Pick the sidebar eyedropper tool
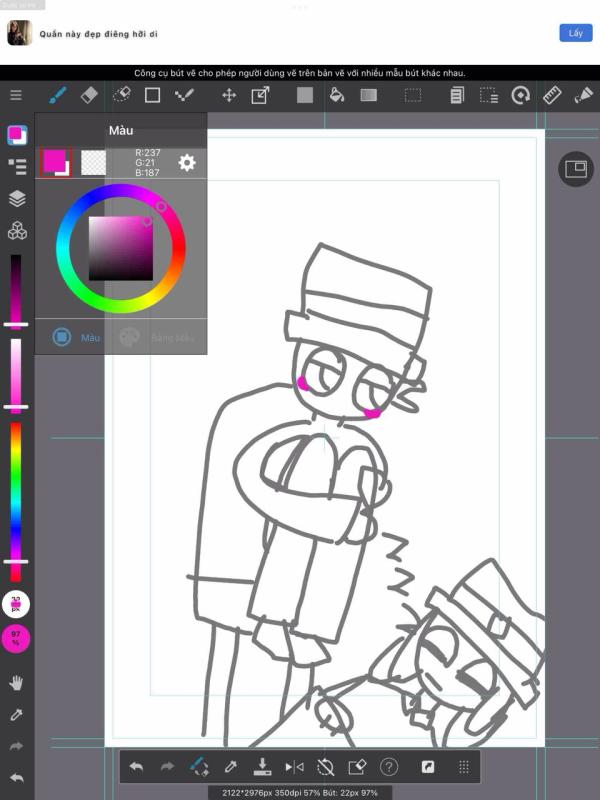Image resolution: width=600 pixels, height=800 pixels. pyautogui.click(x=16, y=715)
